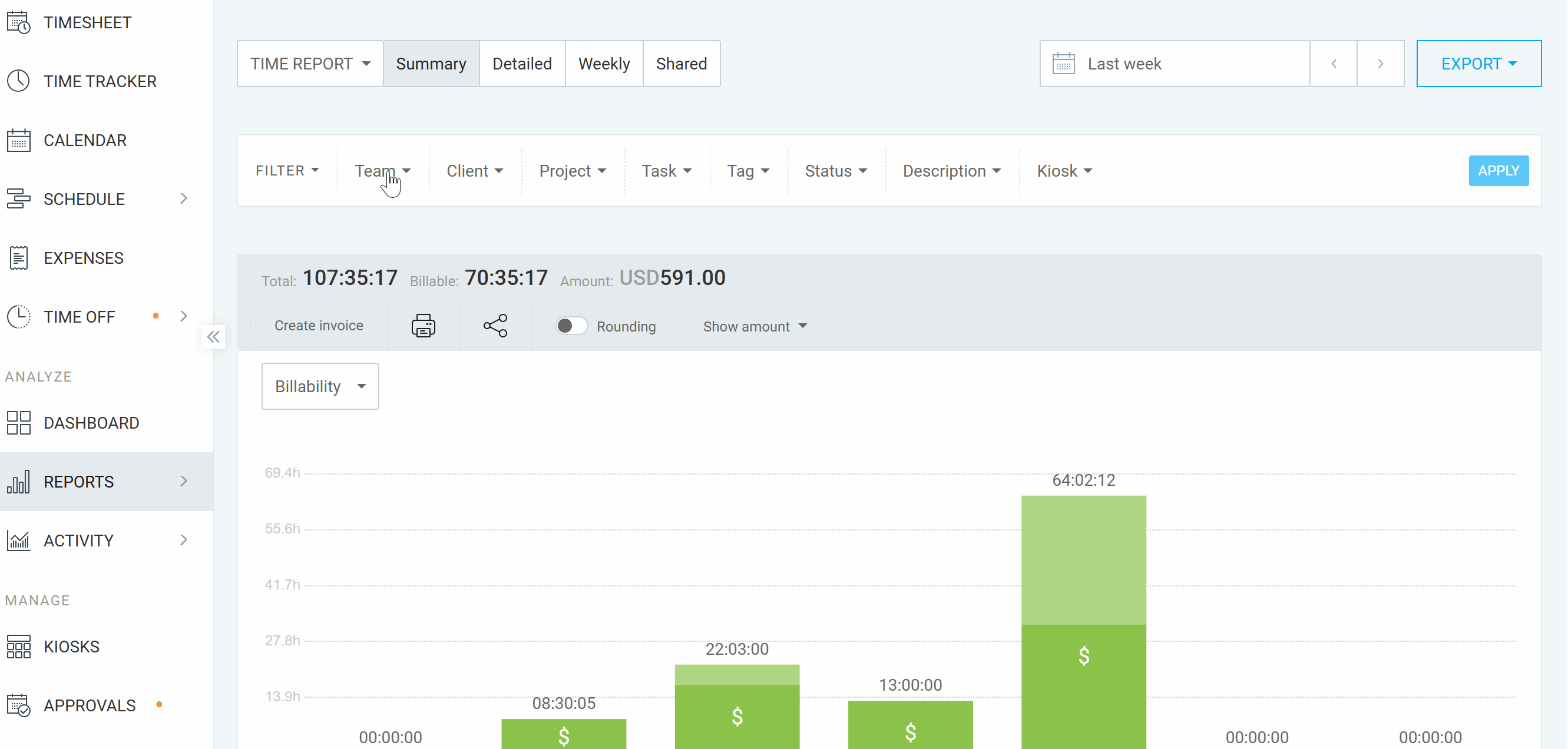Image resolution: width=1568 pixels, height=749 pixels.
Task: Expand the Activity submenu chevron
Action: 184,541
